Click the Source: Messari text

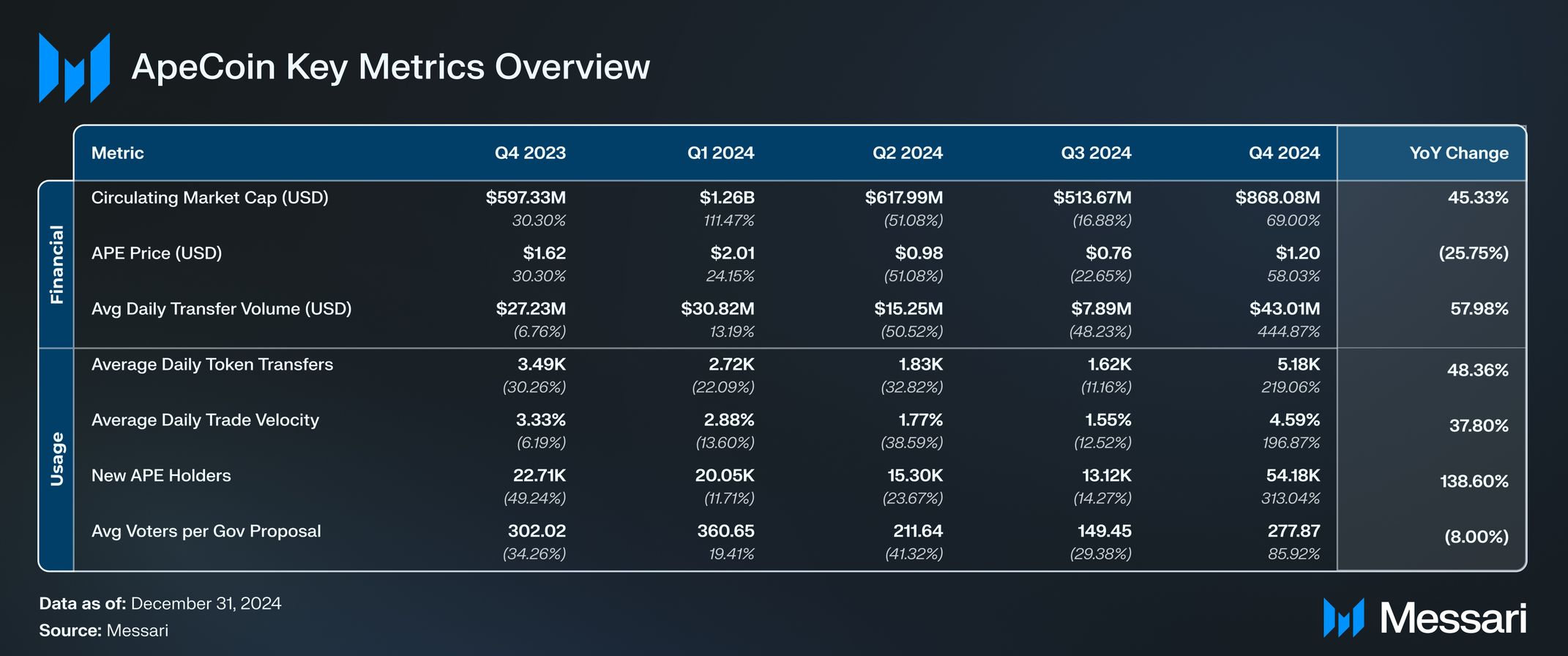point(103,630)
